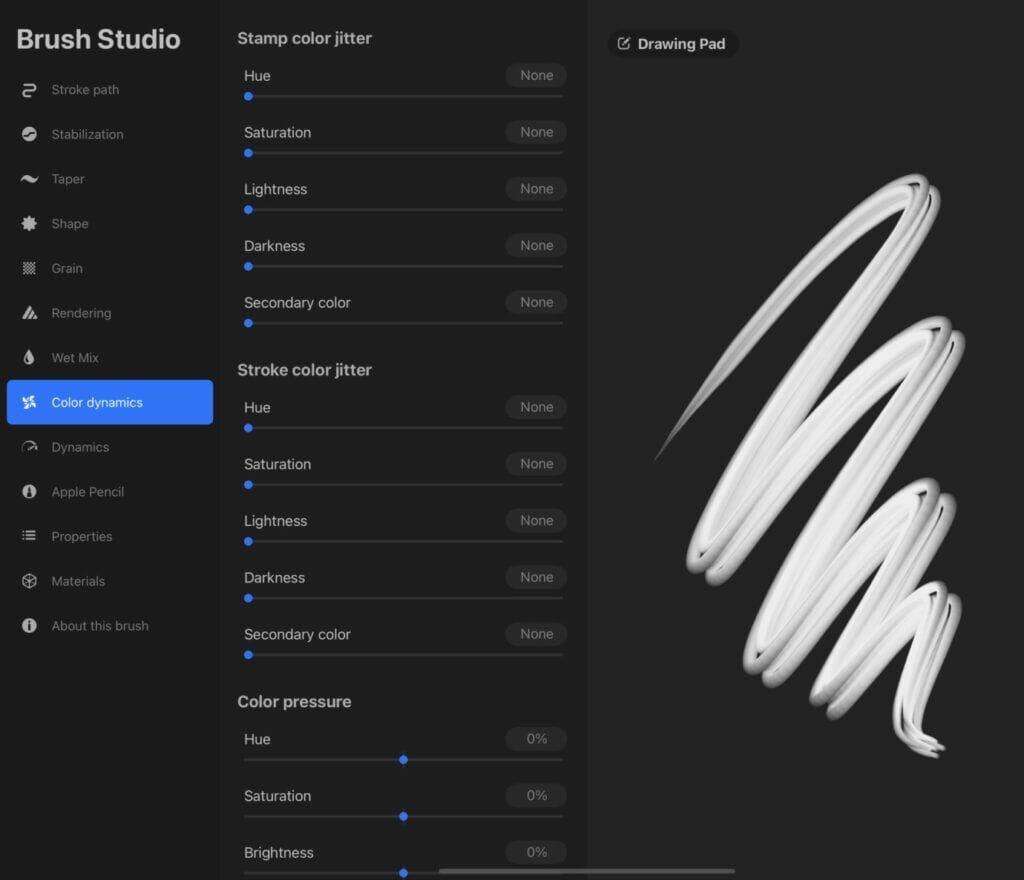Open the Drawing Pad button
Viewport: 1024px width, 880px height.
[673, 44]
